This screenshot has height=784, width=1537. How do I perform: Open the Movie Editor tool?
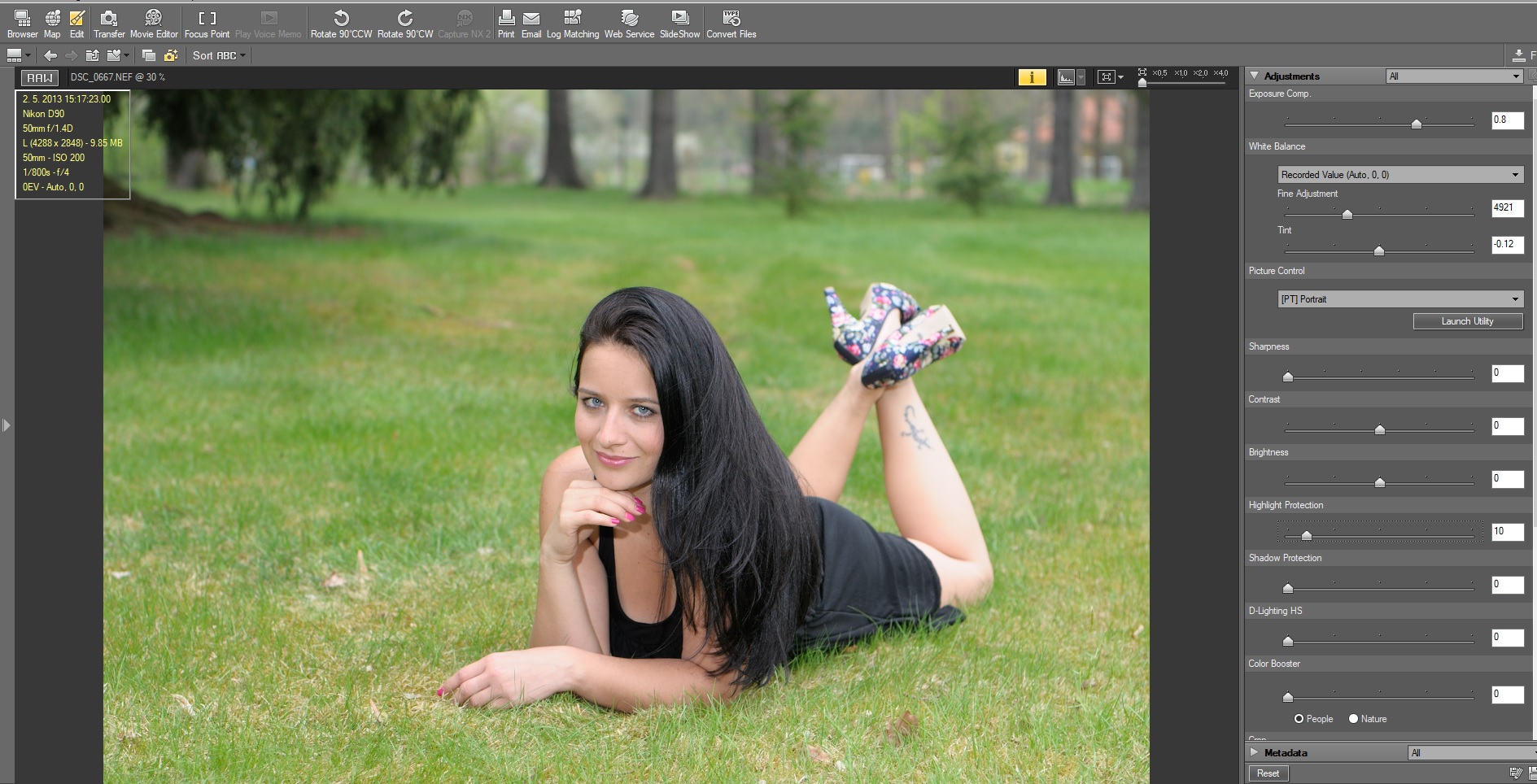[x=153, y=23]
